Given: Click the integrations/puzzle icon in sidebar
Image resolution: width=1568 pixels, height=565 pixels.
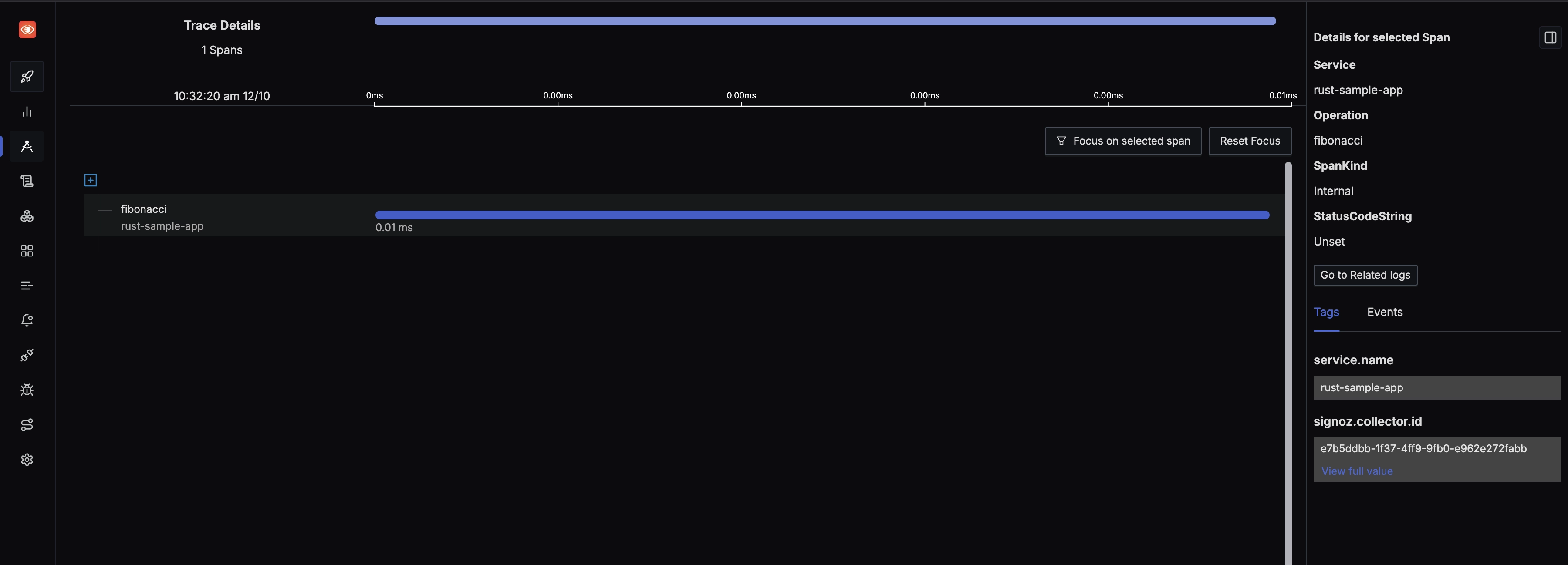Looking at the screenshot, I should pyautogui.click(x=27, y=356).
